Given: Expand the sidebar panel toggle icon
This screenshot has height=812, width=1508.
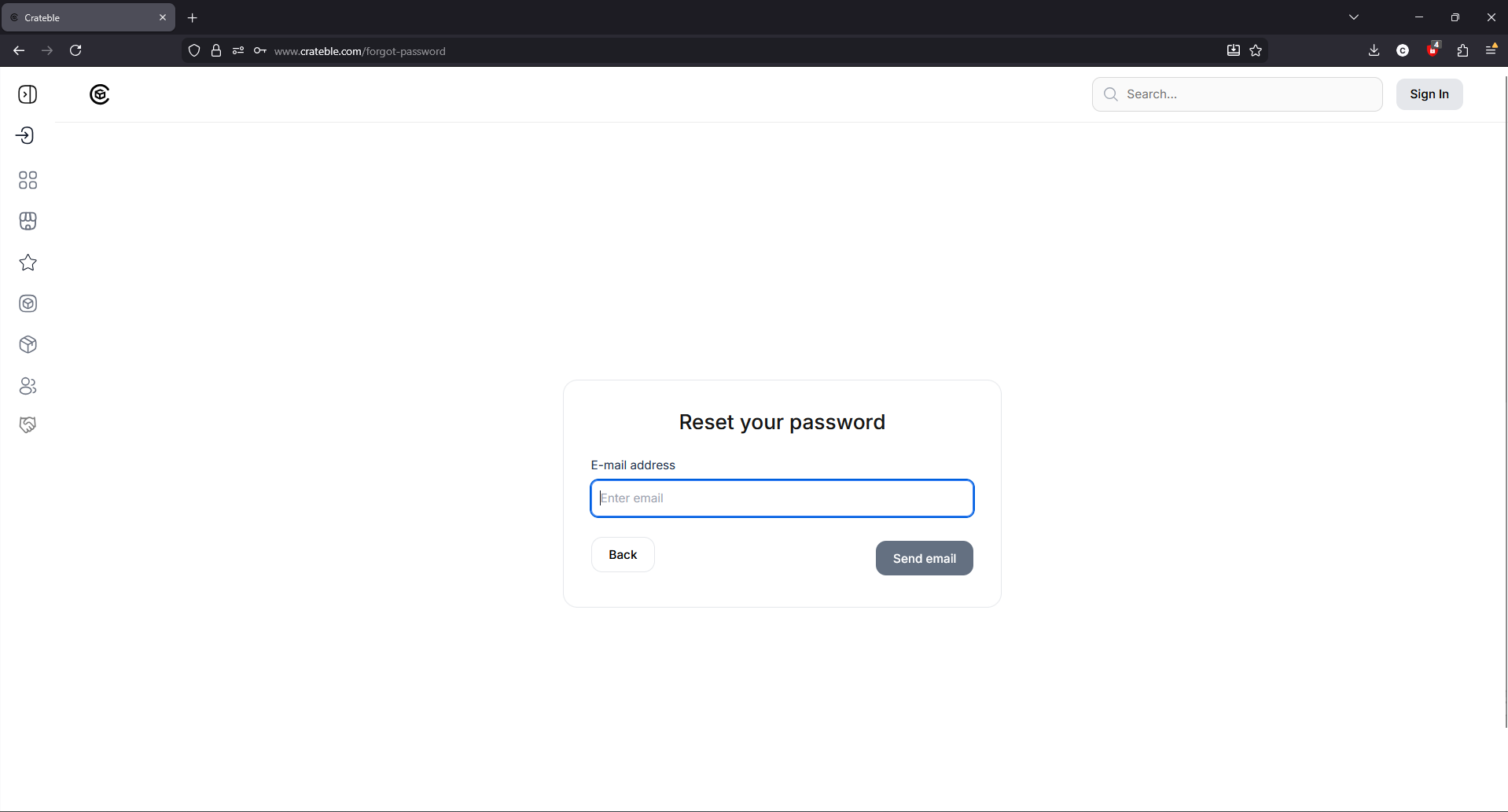Looking at the screenshot, I should pyautogui.click(x=28, y=94).
